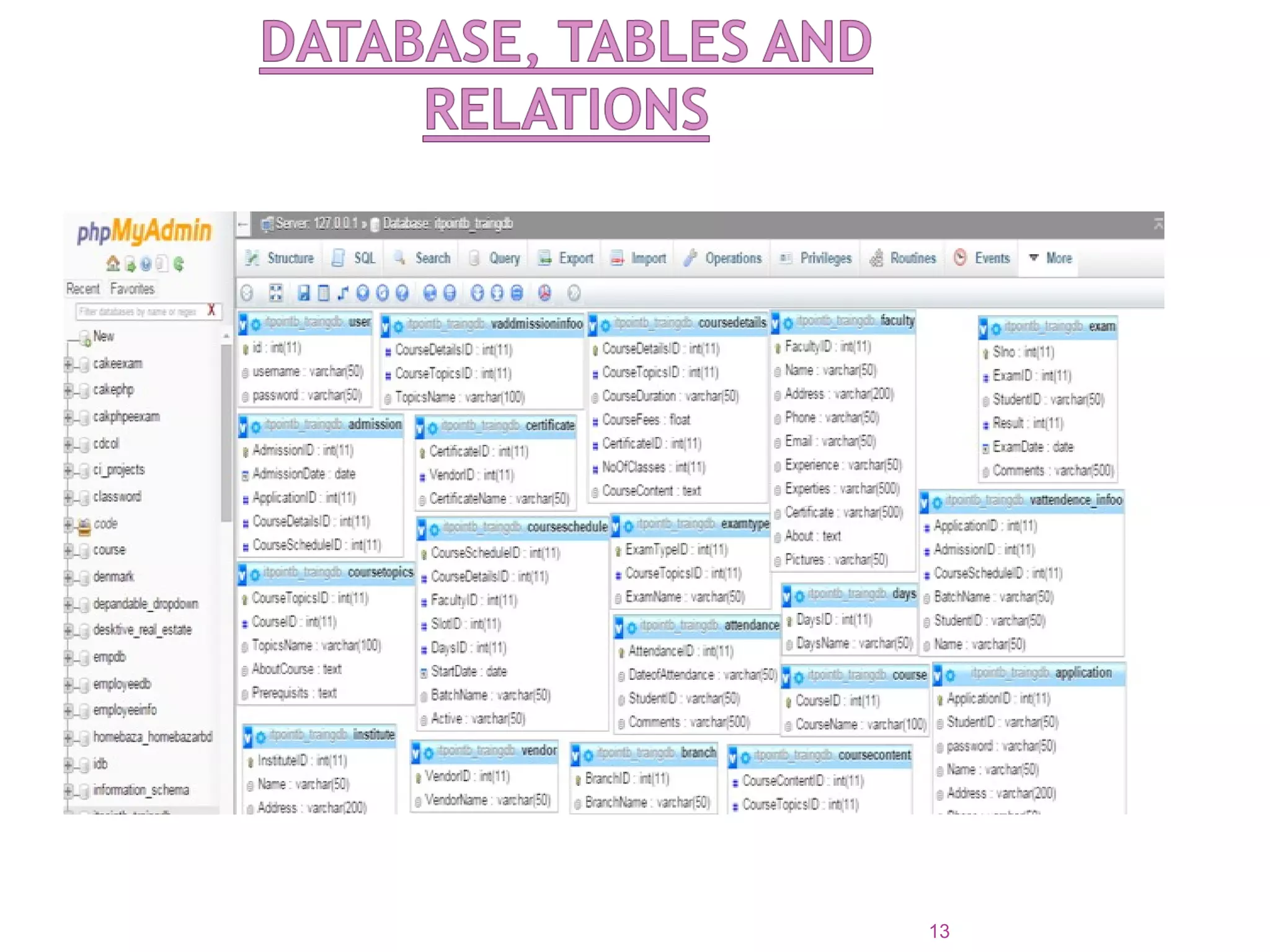Viewport: 1270px width, 952px height.
Task: Toggle visibility box on courseschedule table header
Action: (422, 529)
